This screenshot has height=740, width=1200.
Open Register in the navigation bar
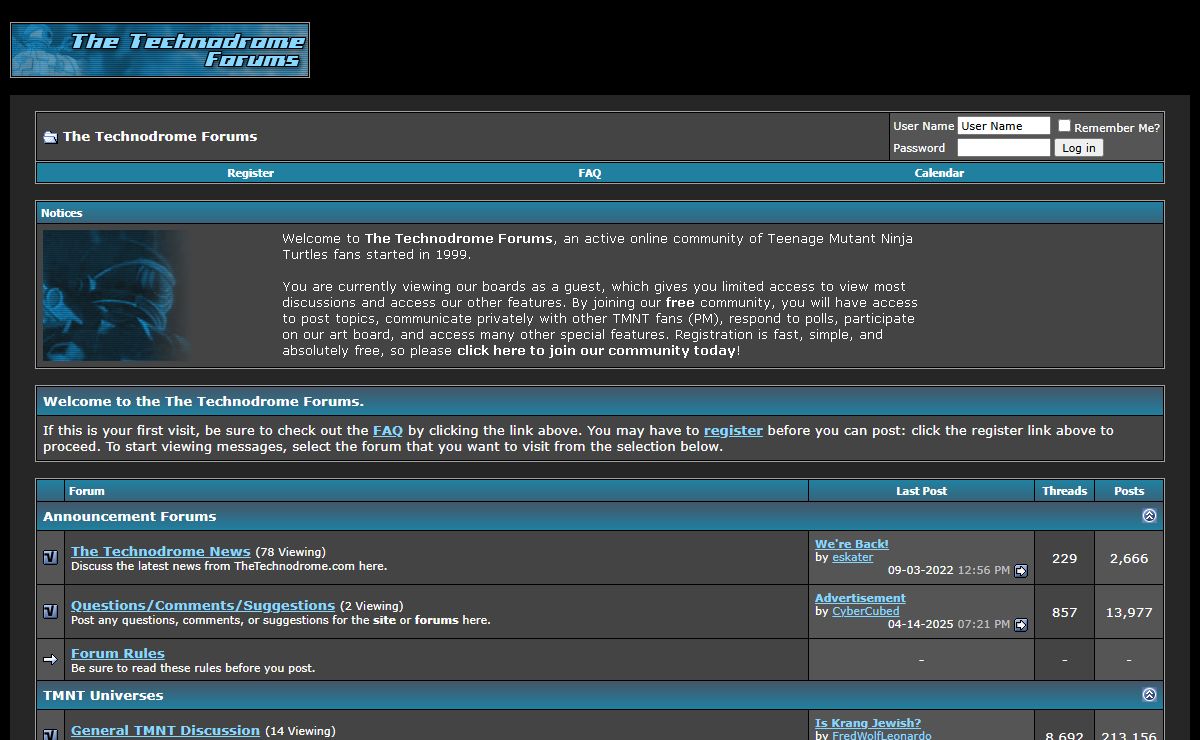(x=250, y=173)
